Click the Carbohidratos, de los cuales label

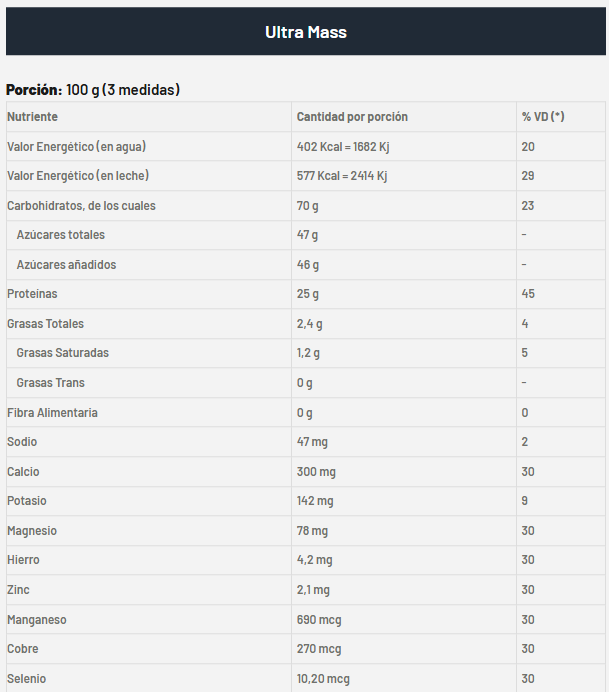(81, 206)
